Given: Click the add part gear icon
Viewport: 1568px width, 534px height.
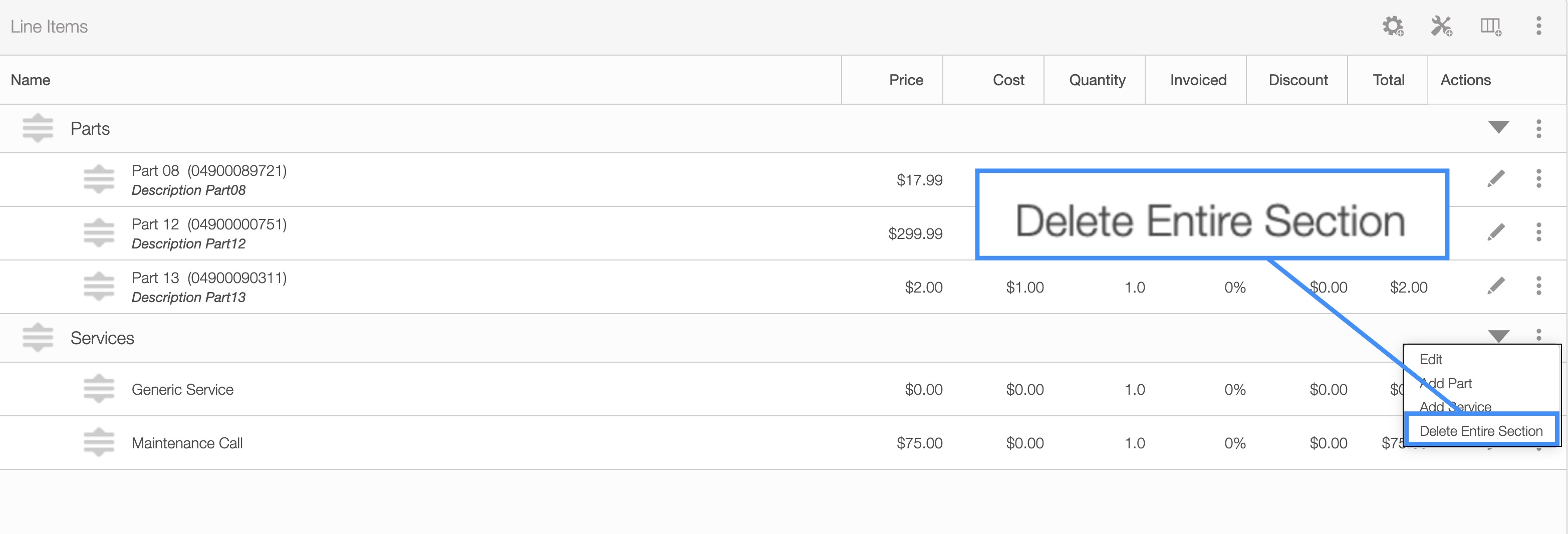Looking at the screenshot, I should click(x=1393, y=26).
